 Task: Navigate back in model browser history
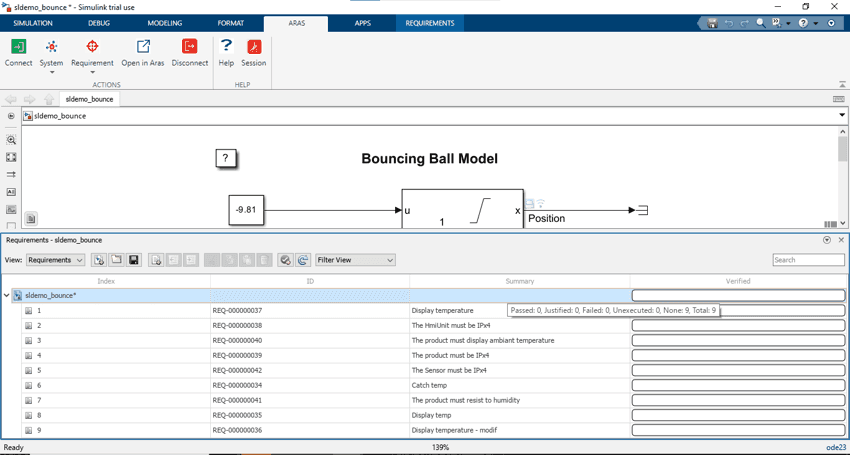(11, 99)
